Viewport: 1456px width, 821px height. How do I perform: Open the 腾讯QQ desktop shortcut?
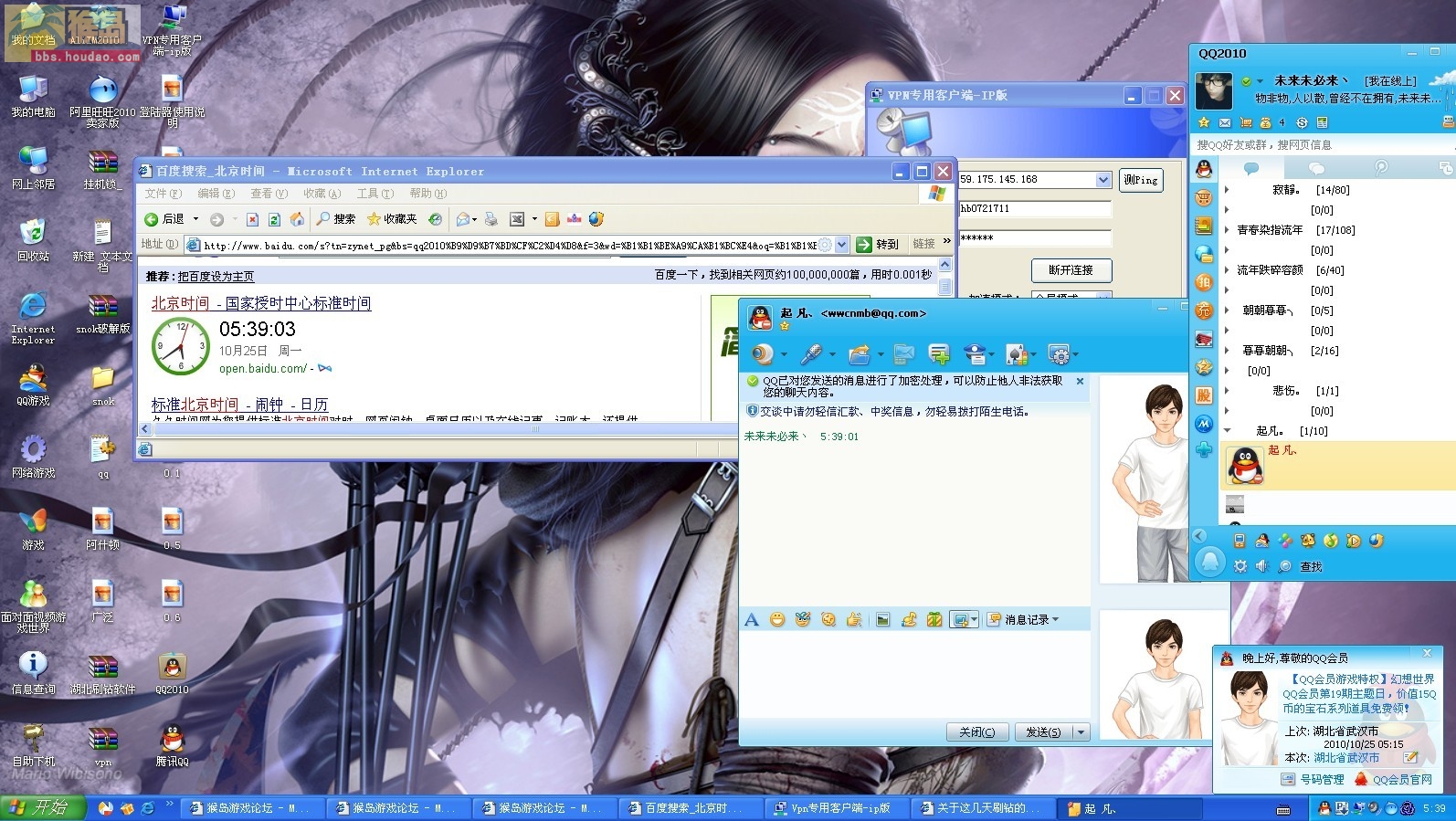(x=172, y=745)
